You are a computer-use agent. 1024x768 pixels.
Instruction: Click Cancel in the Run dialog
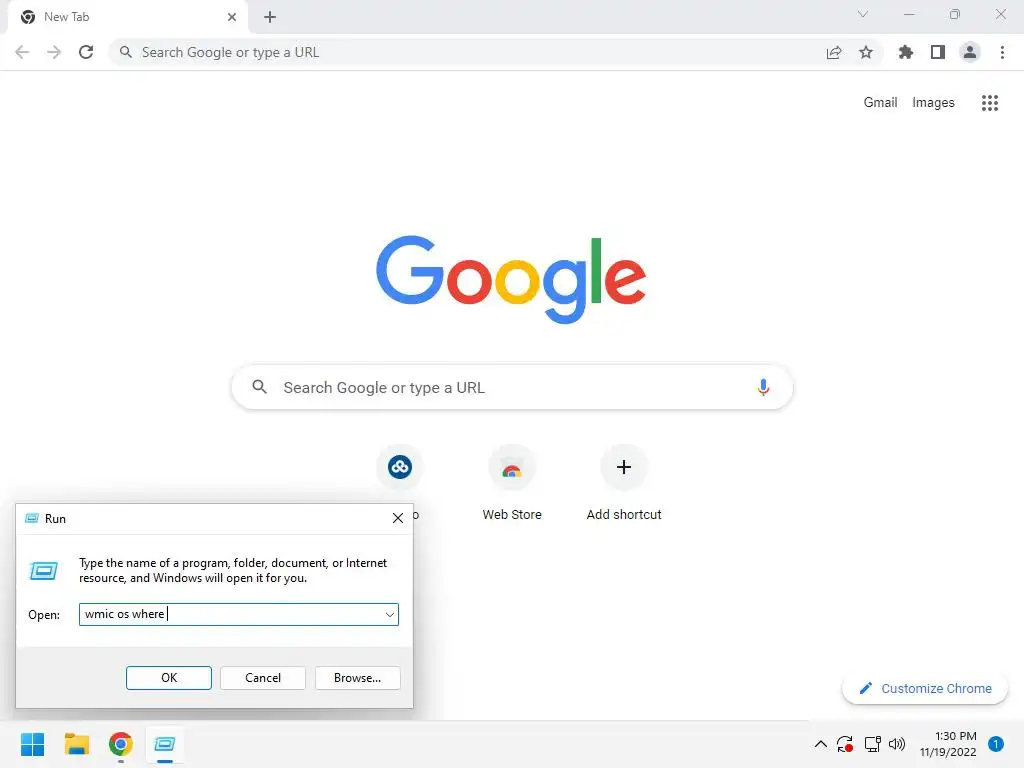pyautogui.click(x=263, y=678)
